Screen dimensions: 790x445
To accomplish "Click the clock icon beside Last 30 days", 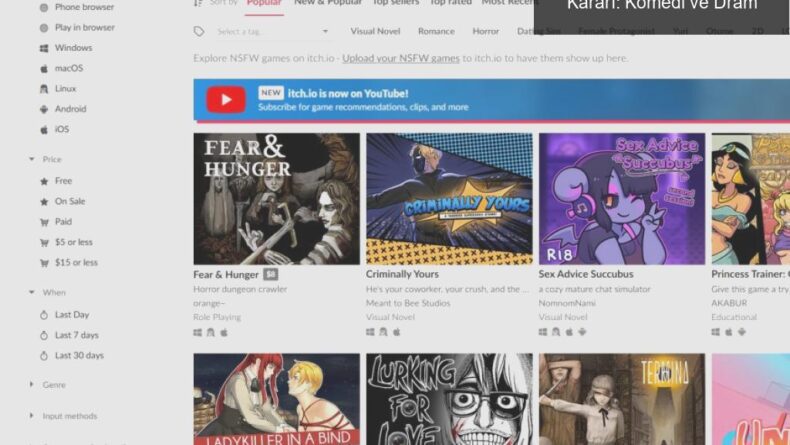I will [x=44, y=356].
